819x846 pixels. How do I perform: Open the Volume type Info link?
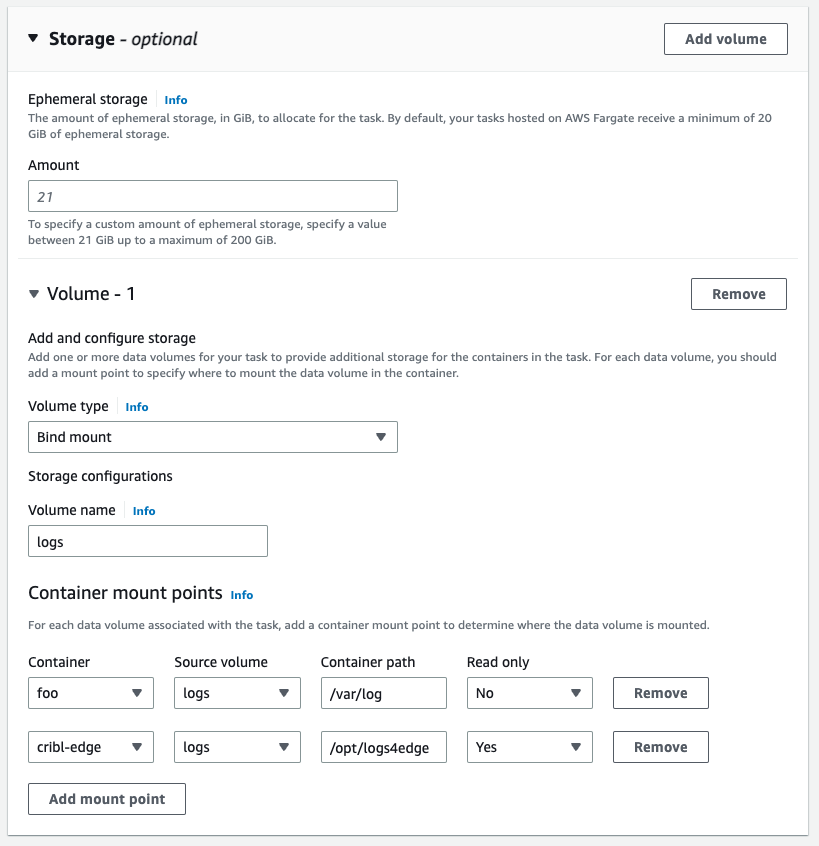pos(136,406)
